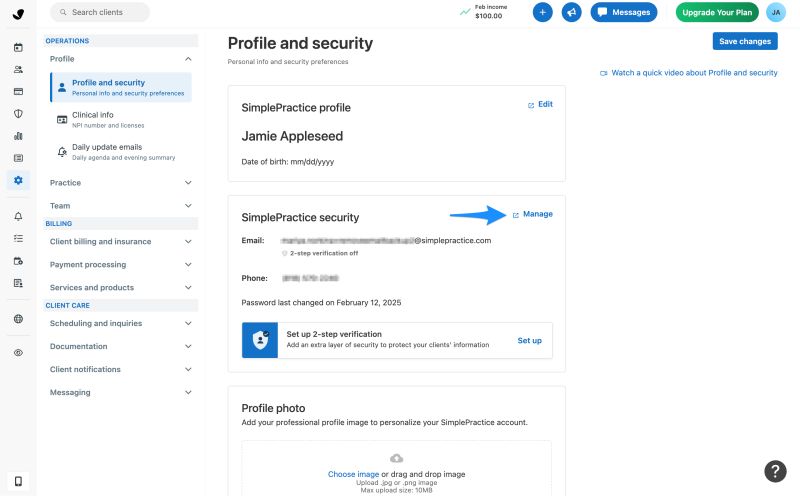Viewport: 800px width, 498px height.
Task: Select Daily update emails menu item
Action: (121, 152)
